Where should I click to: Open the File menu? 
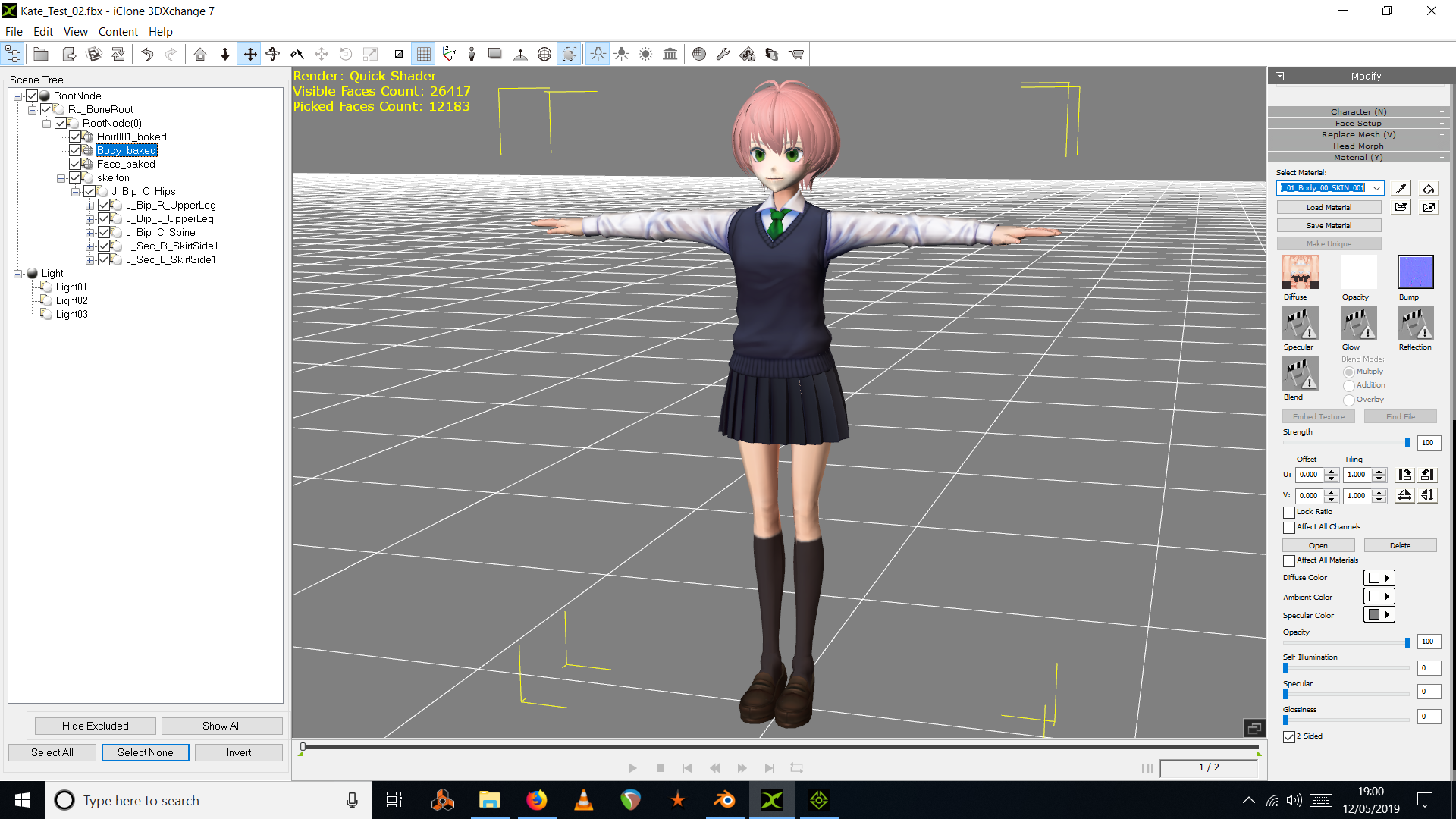[x=14, y=32]
